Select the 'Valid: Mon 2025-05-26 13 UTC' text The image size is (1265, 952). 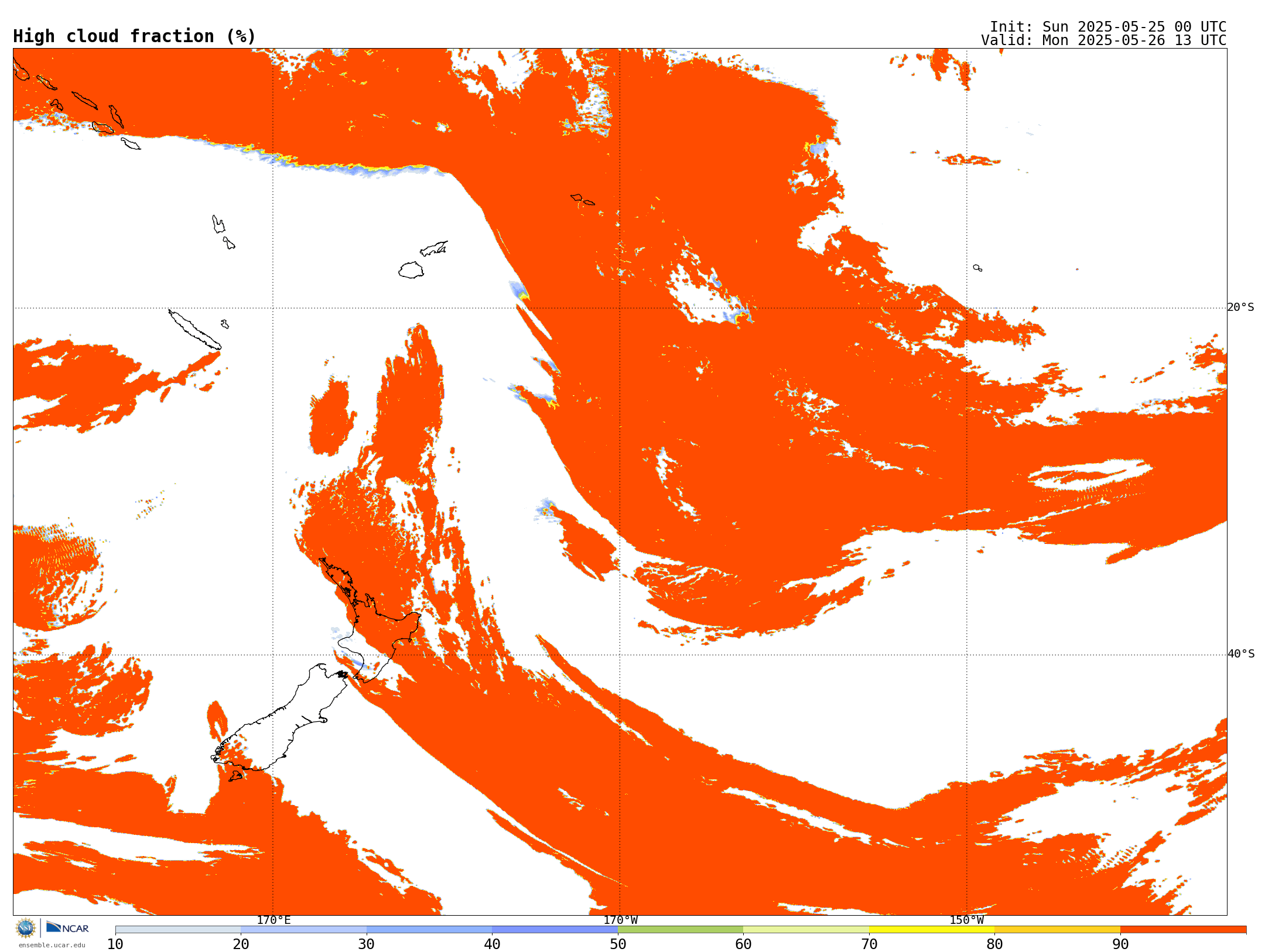click(1104, 40)
